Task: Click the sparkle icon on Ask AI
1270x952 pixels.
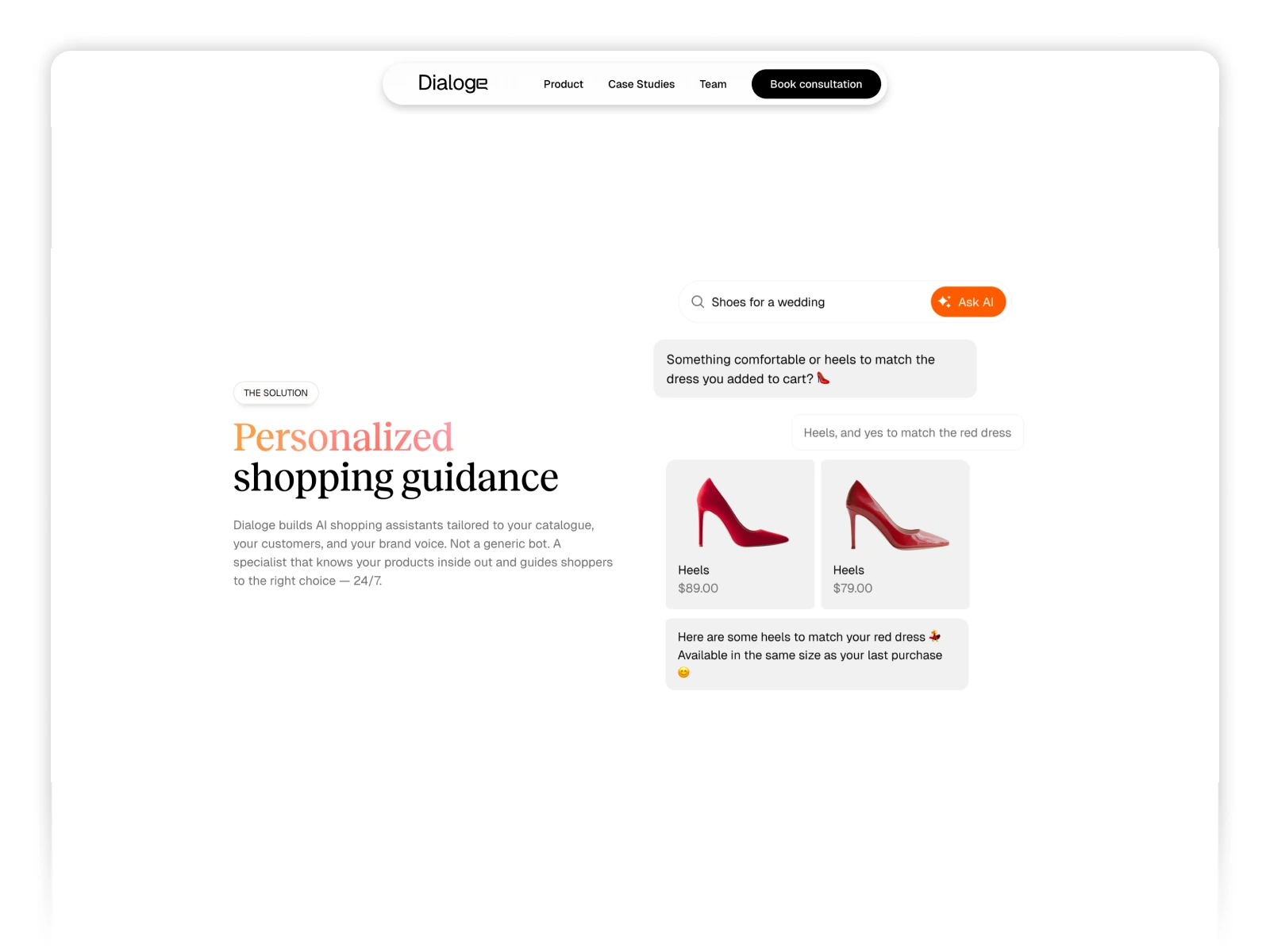Action: [945, 301]
